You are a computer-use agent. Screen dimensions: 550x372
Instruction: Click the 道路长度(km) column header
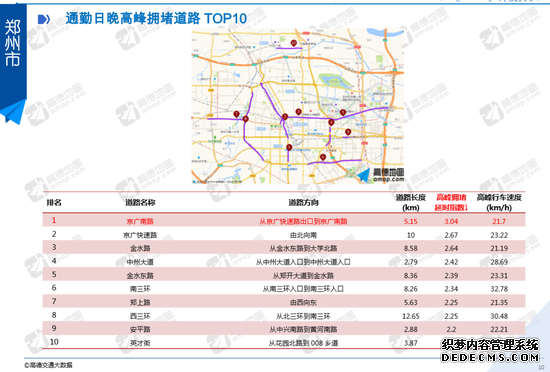pyautogui.click(x=410, y=202)
